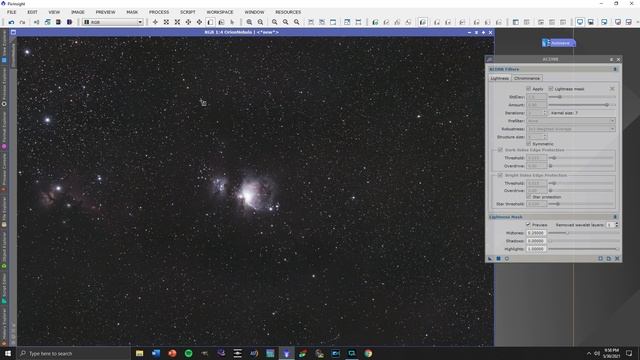Click the Apply square icon in ACDNR
The height and width of the screenshot is (360, 640).
[498, 258]
